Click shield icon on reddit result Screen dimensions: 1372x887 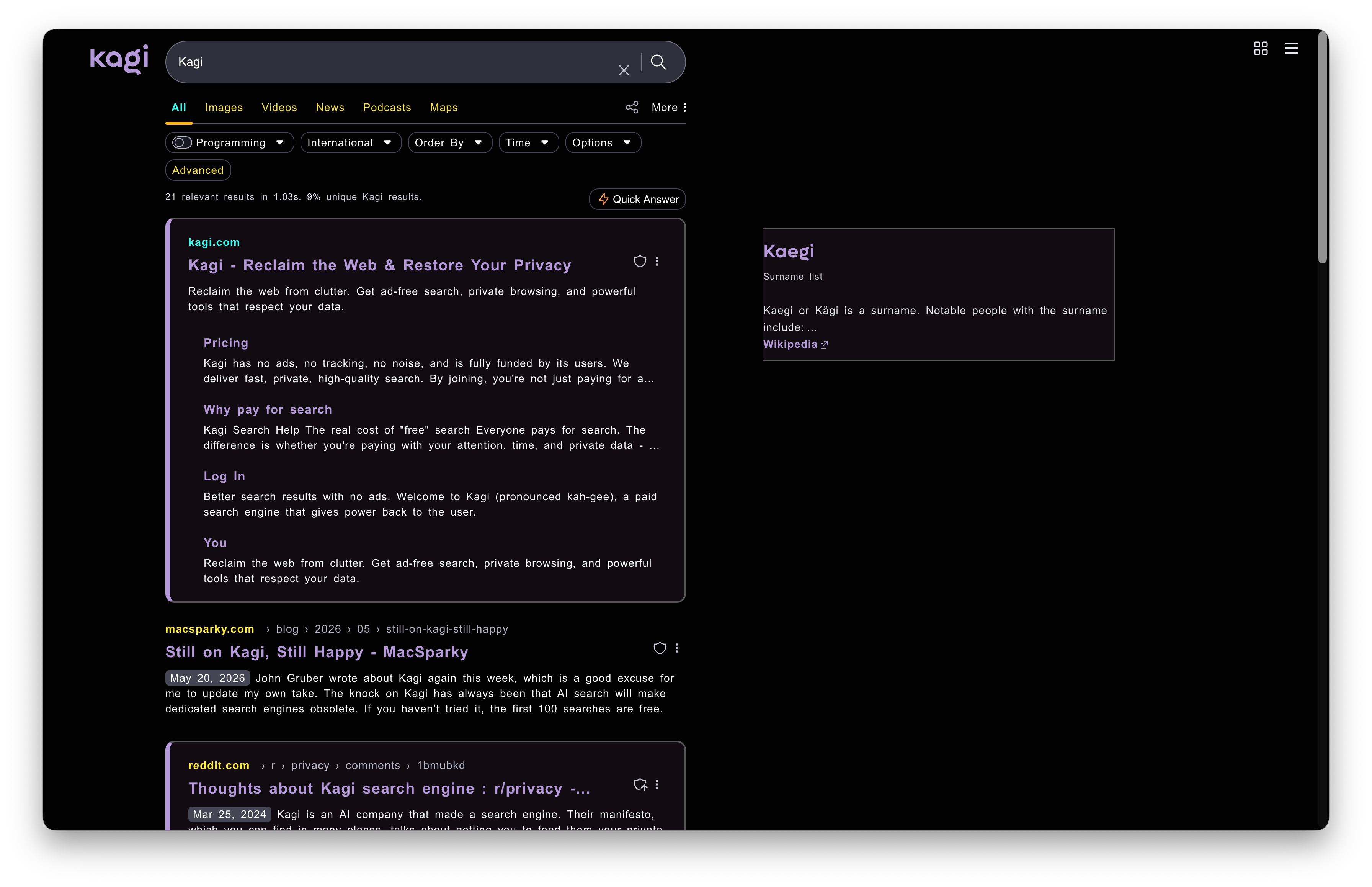(x=640, y=784)
